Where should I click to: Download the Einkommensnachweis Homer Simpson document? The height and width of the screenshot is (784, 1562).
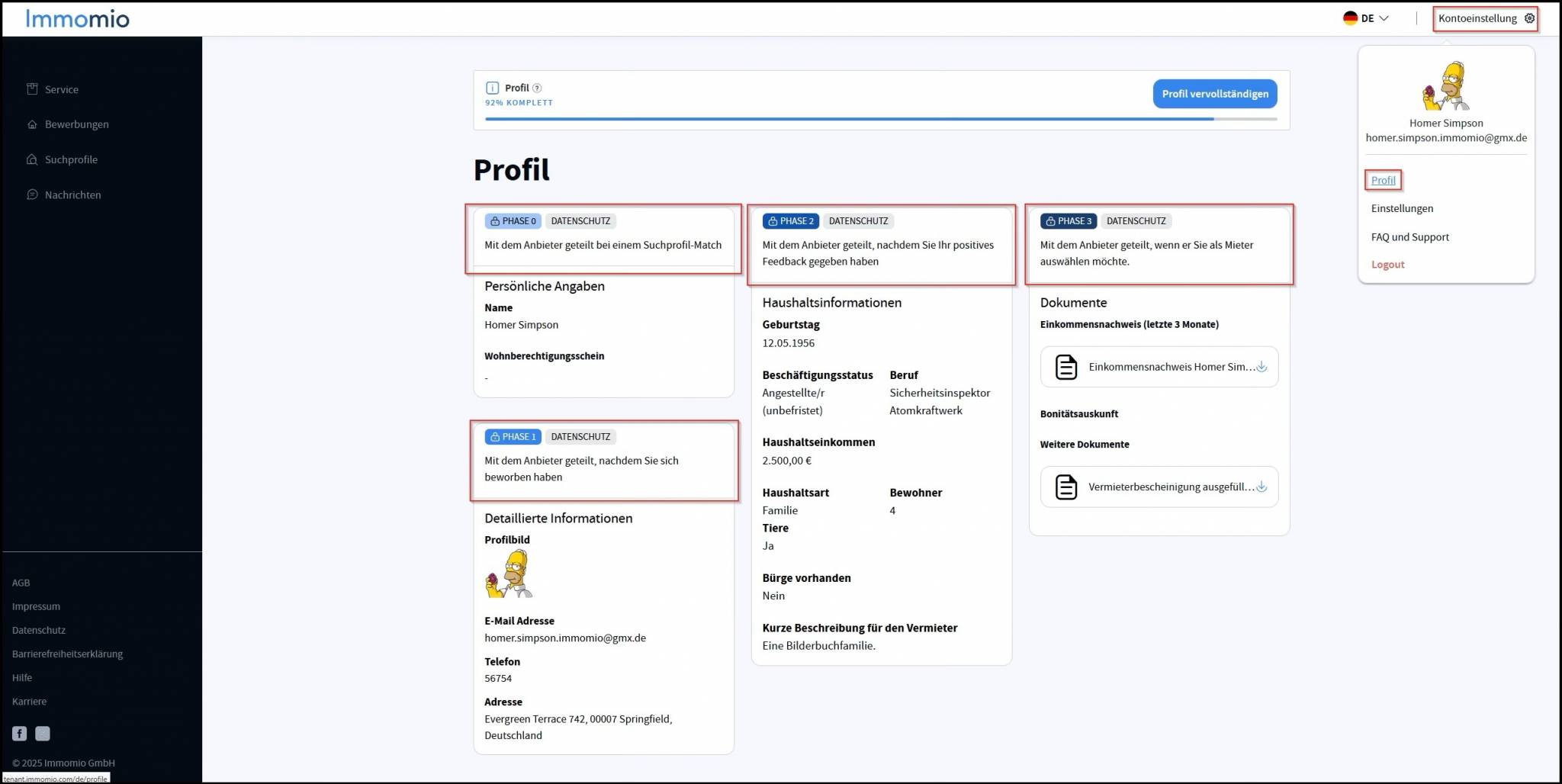pyautogui.click(x=1261, y=367)
